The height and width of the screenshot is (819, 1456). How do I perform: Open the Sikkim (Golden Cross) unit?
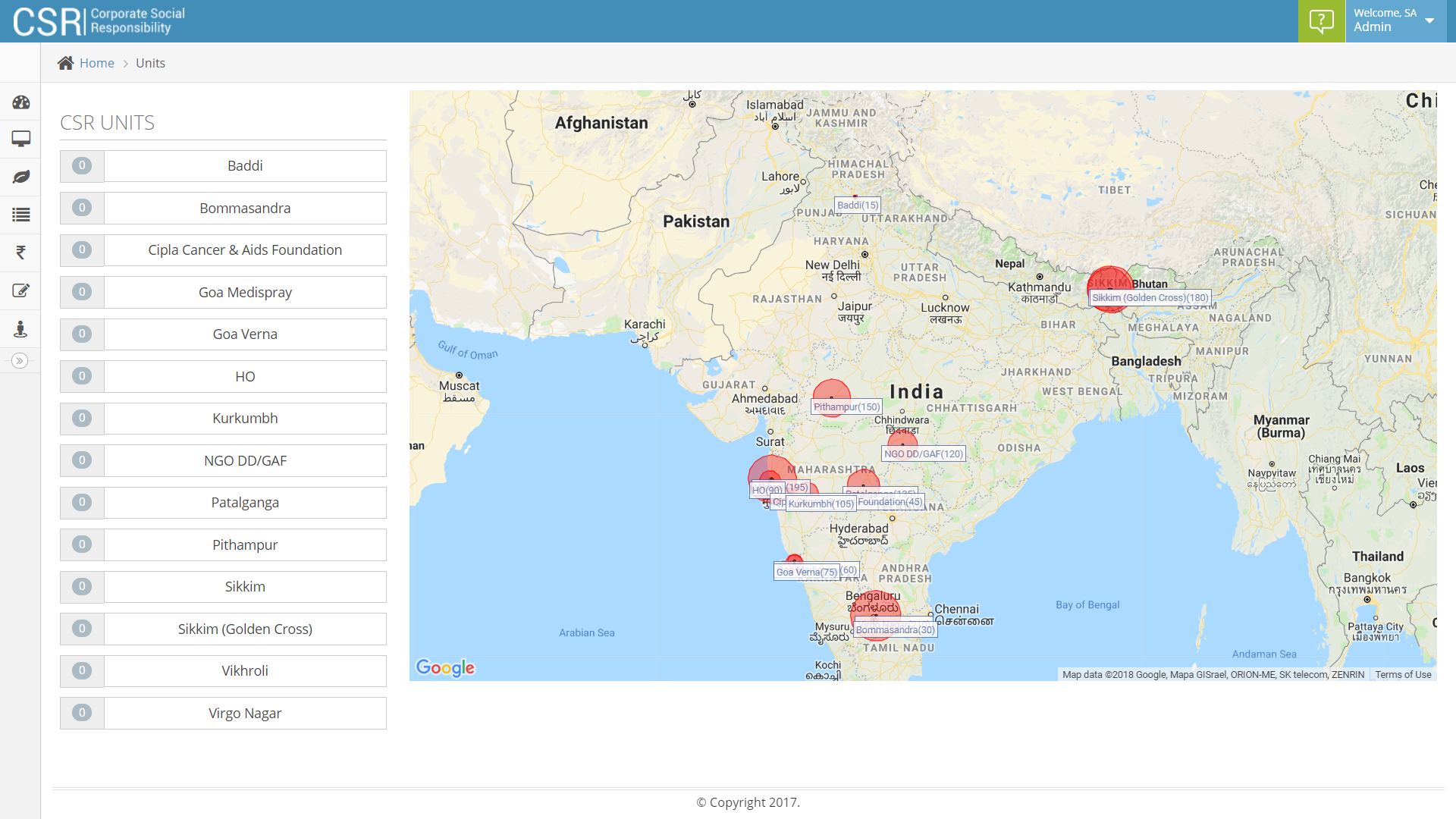tap(245, 629)
